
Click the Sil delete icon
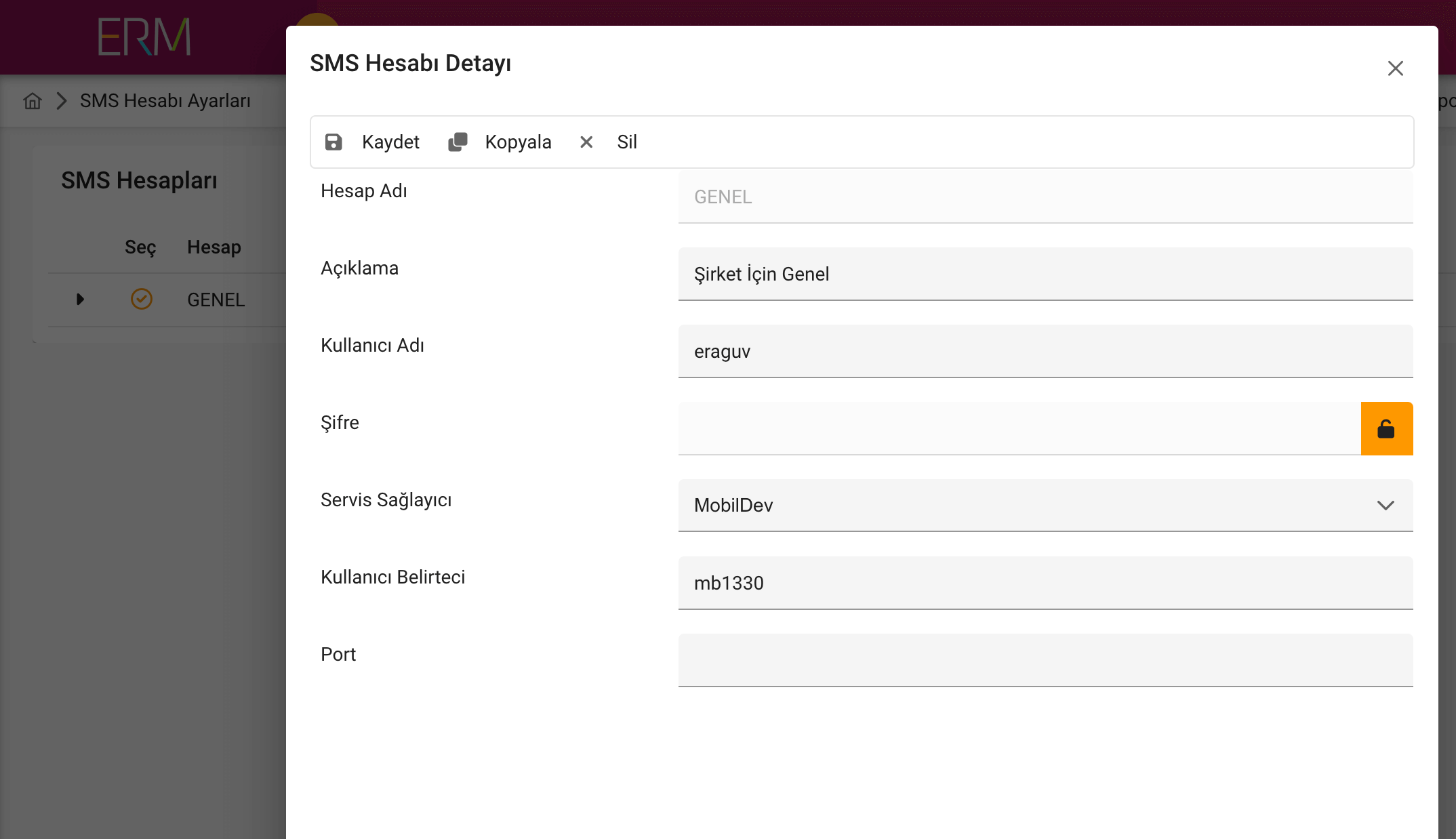(x=586, y=142)
